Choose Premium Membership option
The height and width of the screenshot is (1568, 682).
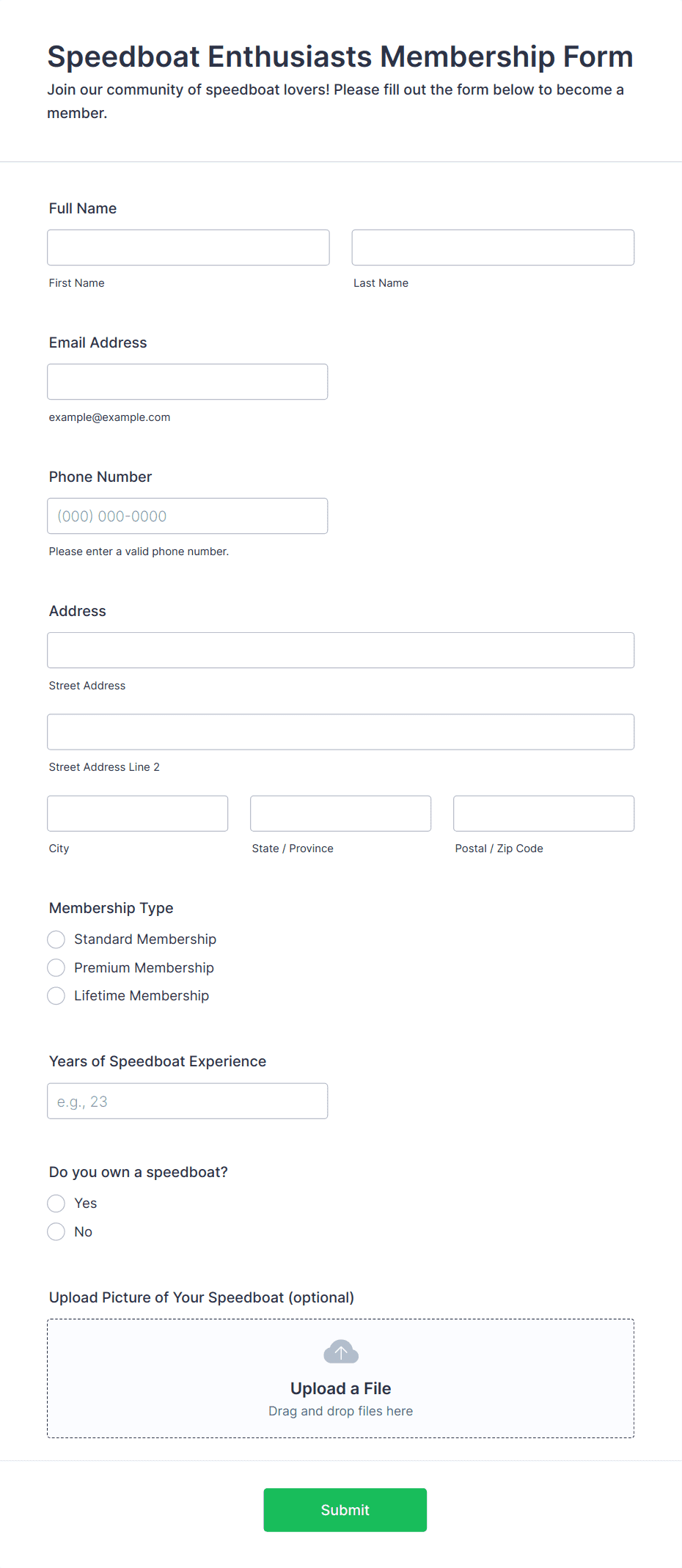click(x=56, y=968)
